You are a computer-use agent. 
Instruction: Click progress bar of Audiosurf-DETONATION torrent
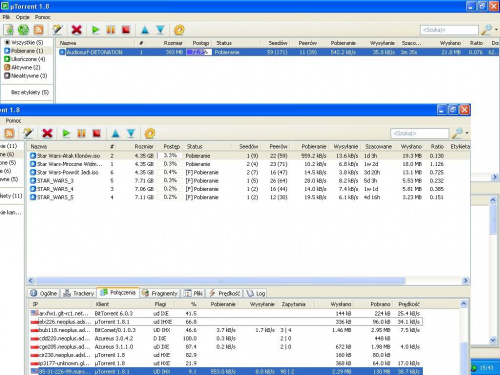click(x=199, y=52)
